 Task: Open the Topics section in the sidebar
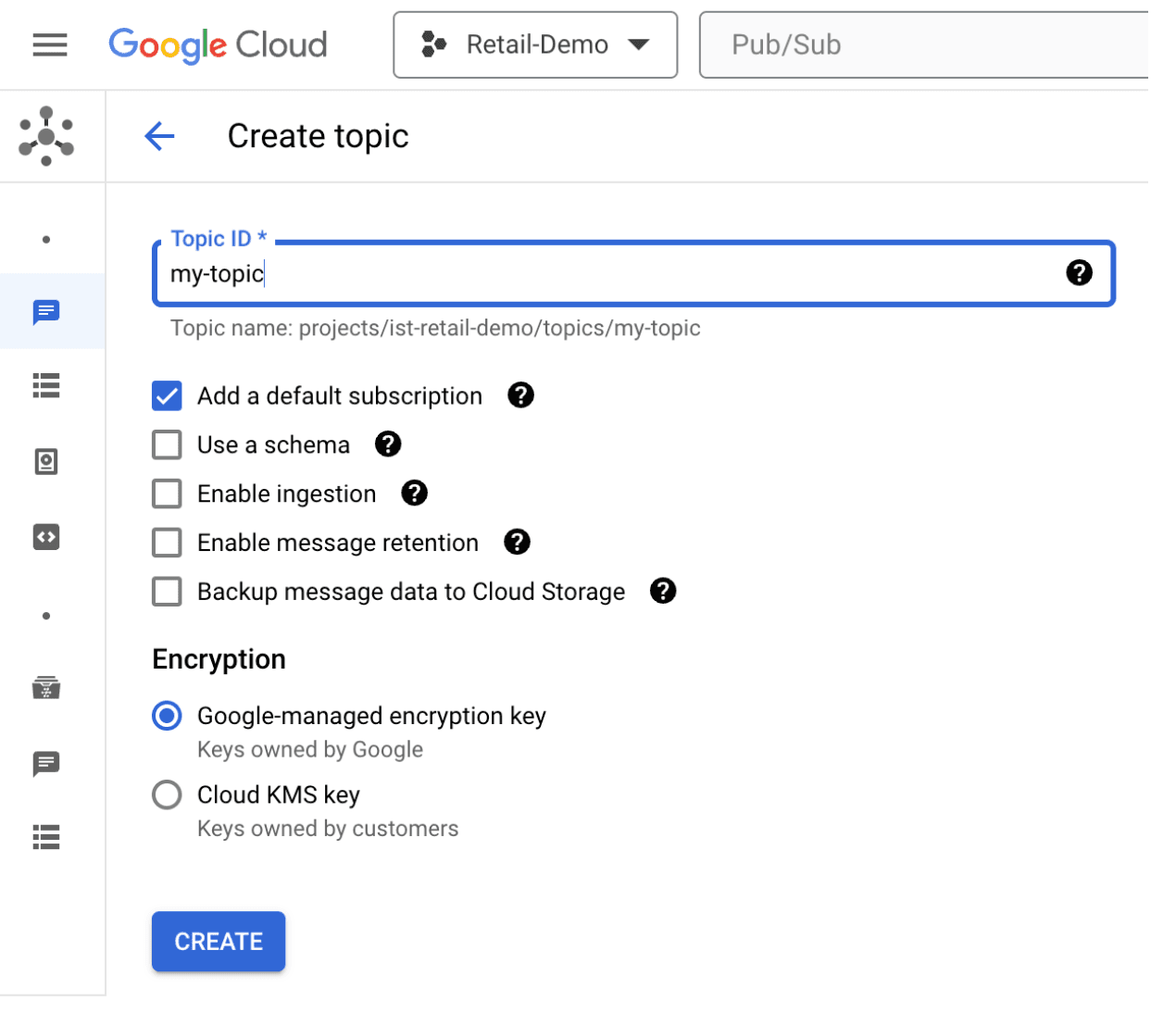click(46, 312)
